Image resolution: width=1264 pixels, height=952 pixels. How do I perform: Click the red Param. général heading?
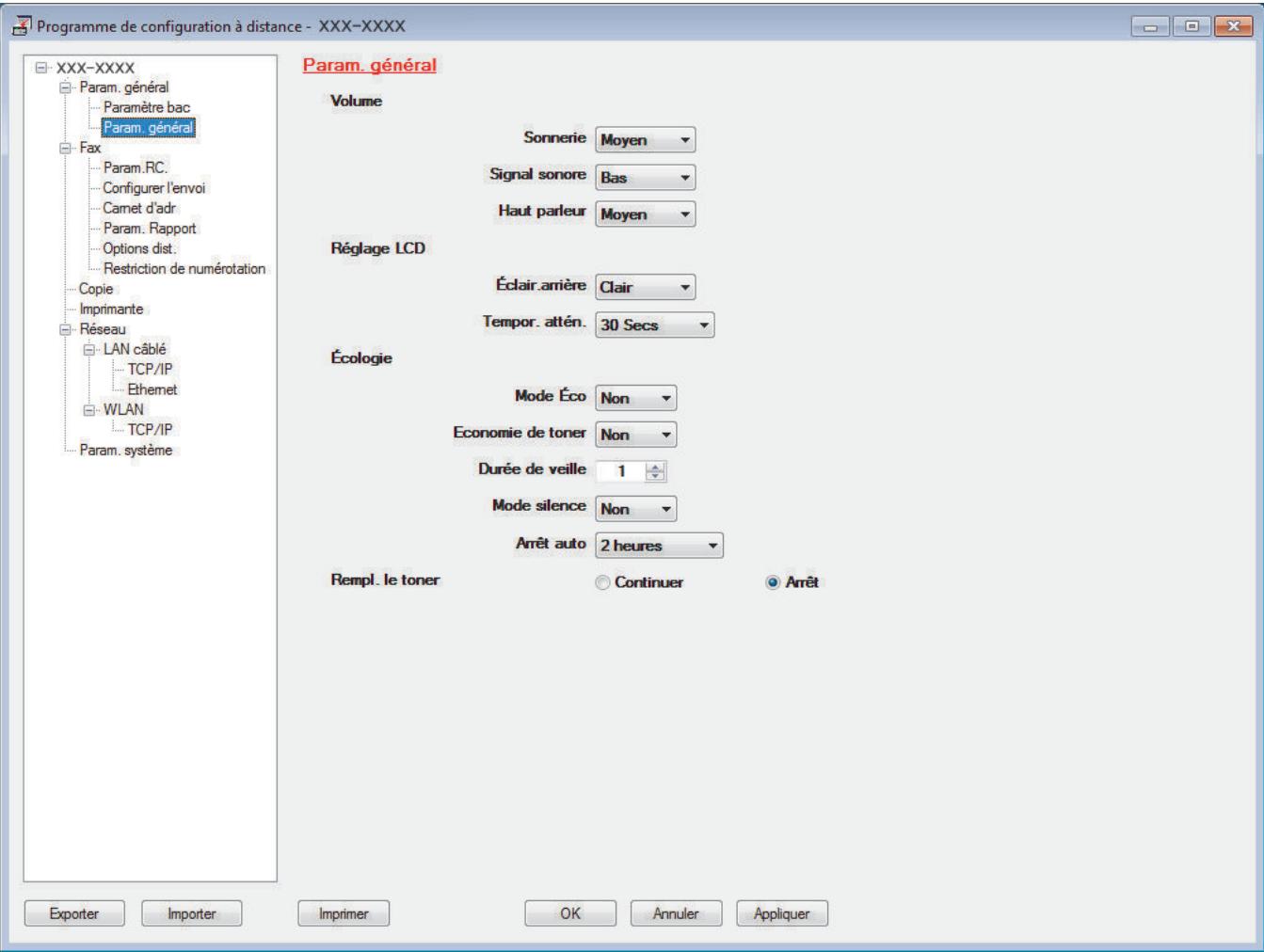(370, 65)
